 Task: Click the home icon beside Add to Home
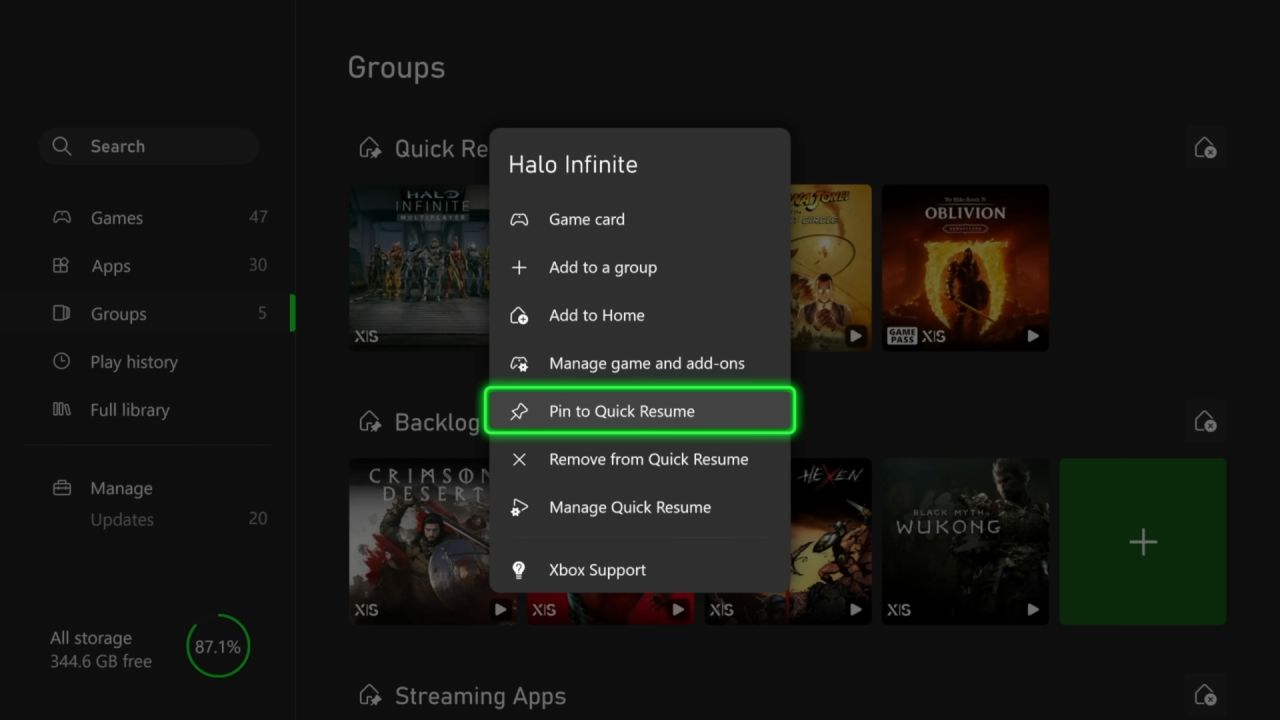519,315
